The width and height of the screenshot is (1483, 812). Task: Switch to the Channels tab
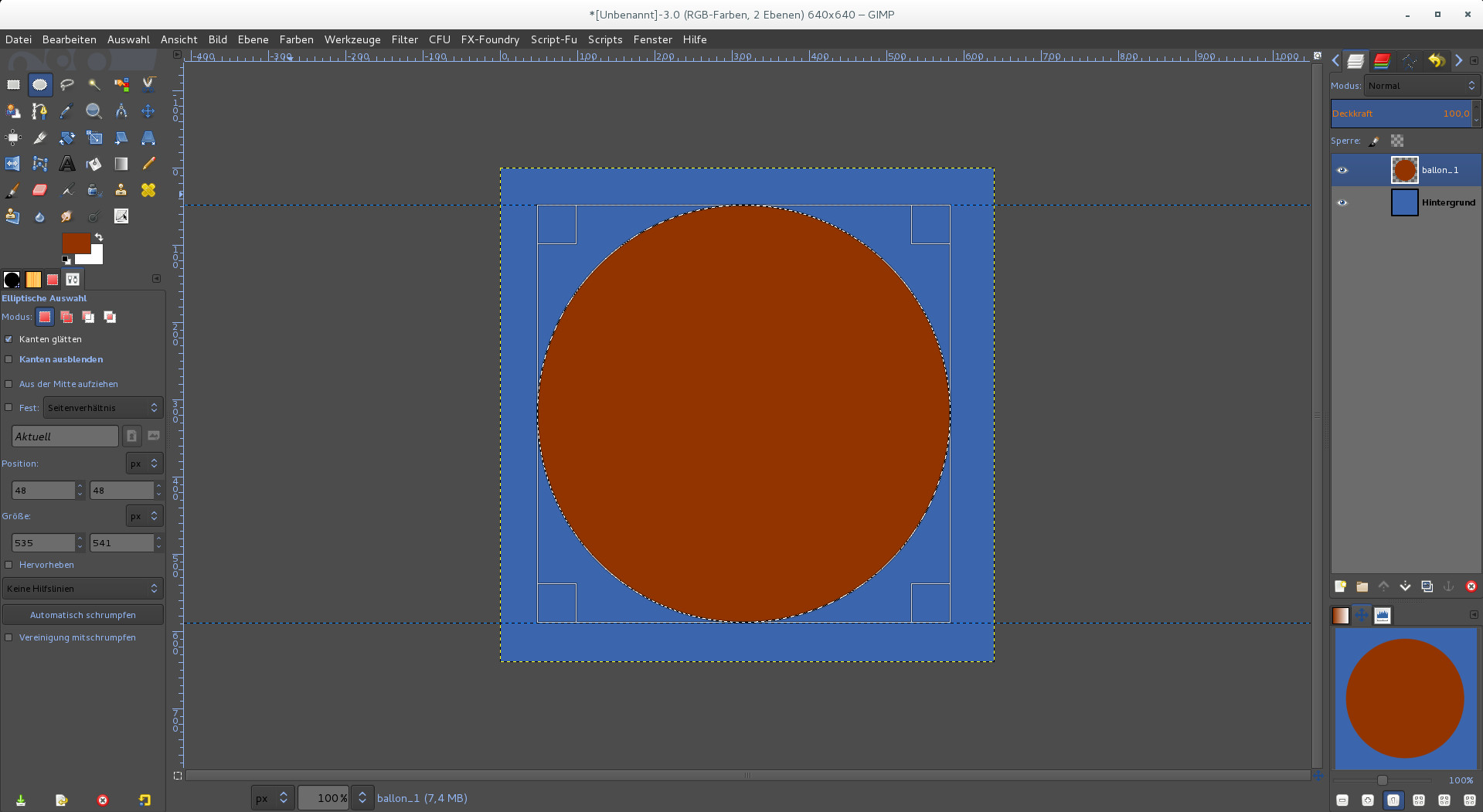pos(1382,61)
